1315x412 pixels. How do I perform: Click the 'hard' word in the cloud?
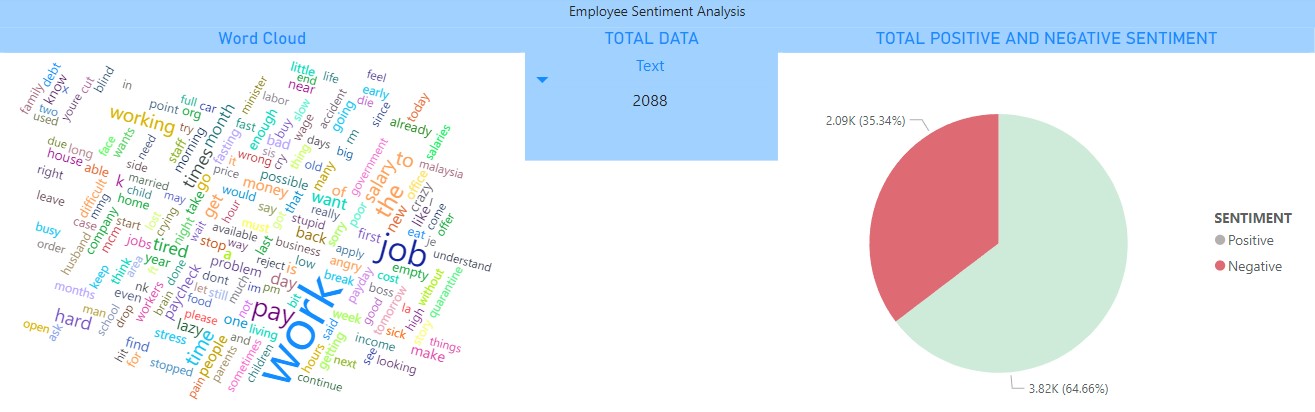click(x=72, y=320)
